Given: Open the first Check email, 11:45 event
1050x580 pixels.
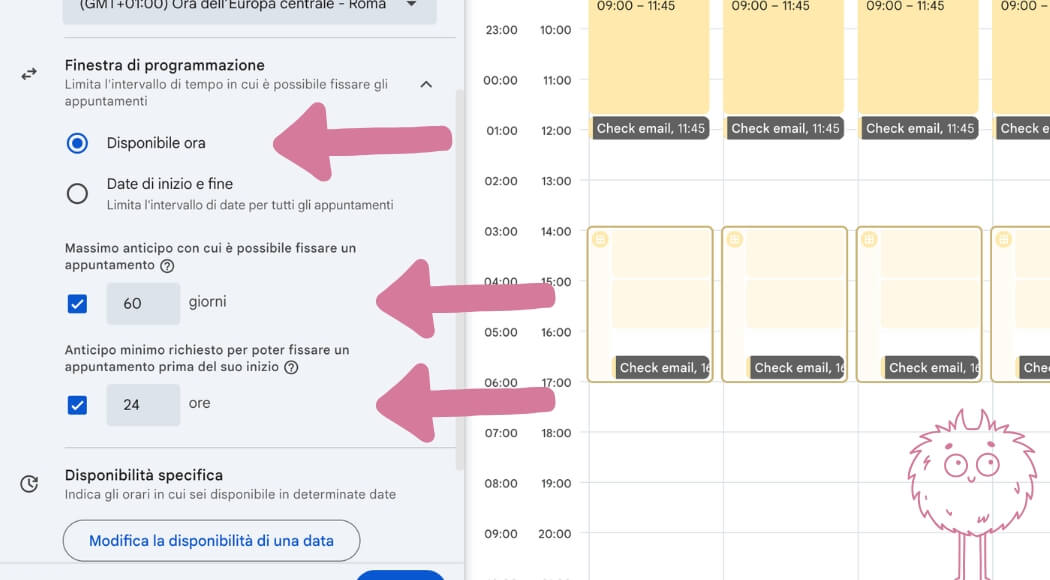Looking at the screenshot, I should [650, 128].
